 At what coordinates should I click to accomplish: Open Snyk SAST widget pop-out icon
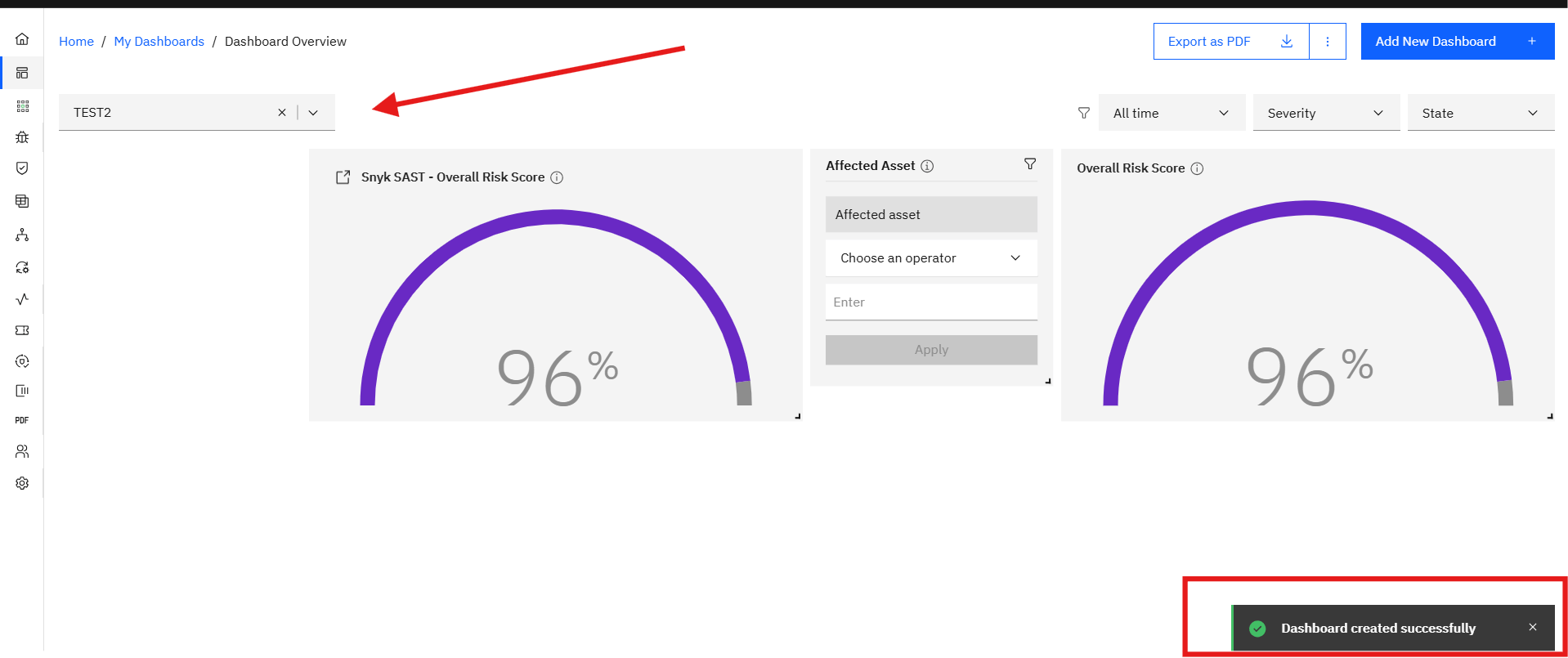[343, 177]
